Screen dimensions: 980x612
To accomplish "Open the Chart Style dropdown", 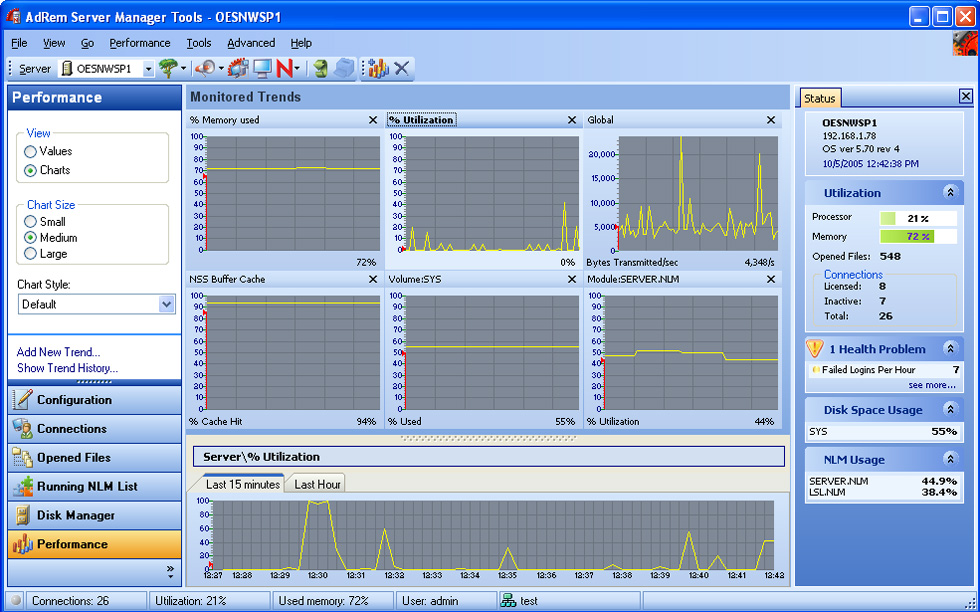I will pyautogui.click(x=166, y=304).
